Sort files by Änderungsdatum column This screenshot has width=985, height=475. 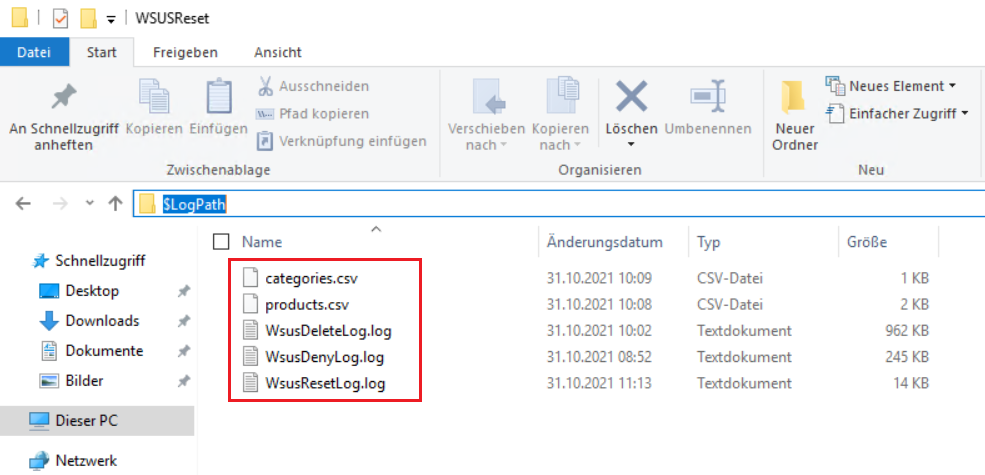coord(605,242)
